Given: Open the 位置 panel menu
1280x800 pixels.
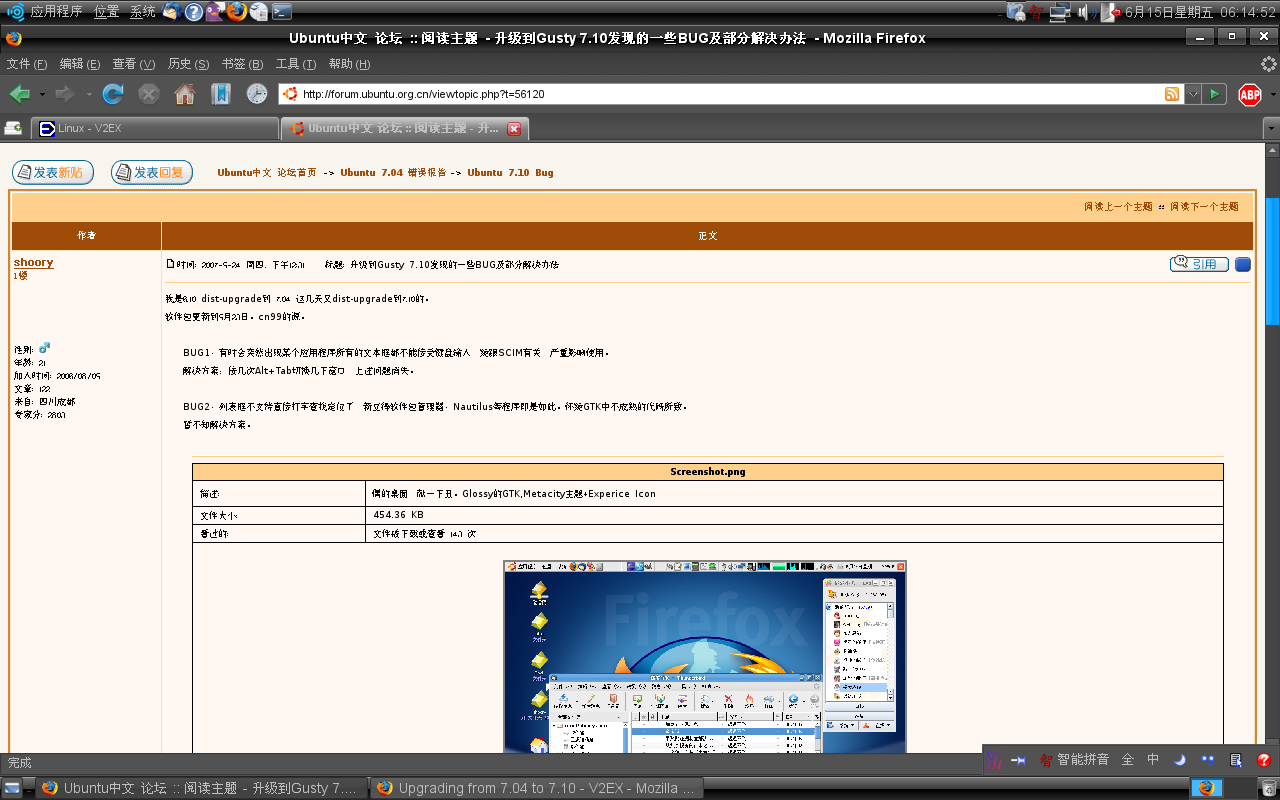Looking at the screenshot, I should coord(106,11).
